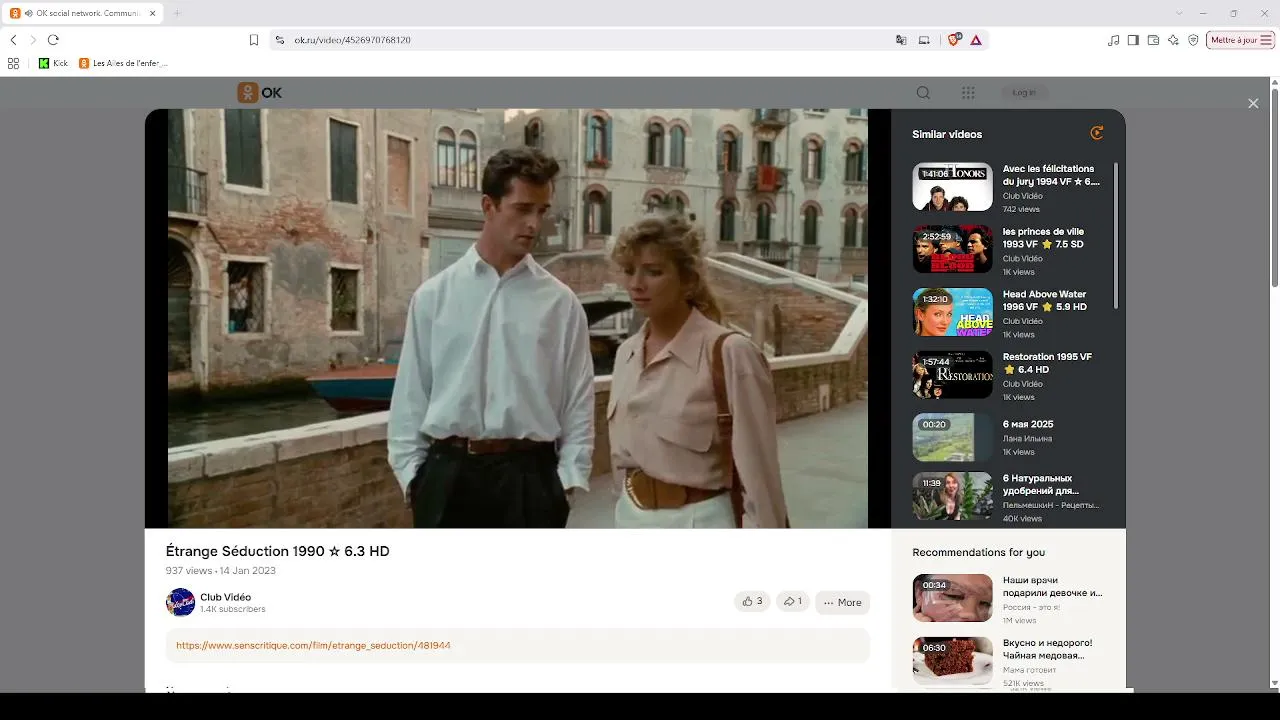
Task: Click the 'Mettre à jour' update menu button
Action: click(1240, 40)
